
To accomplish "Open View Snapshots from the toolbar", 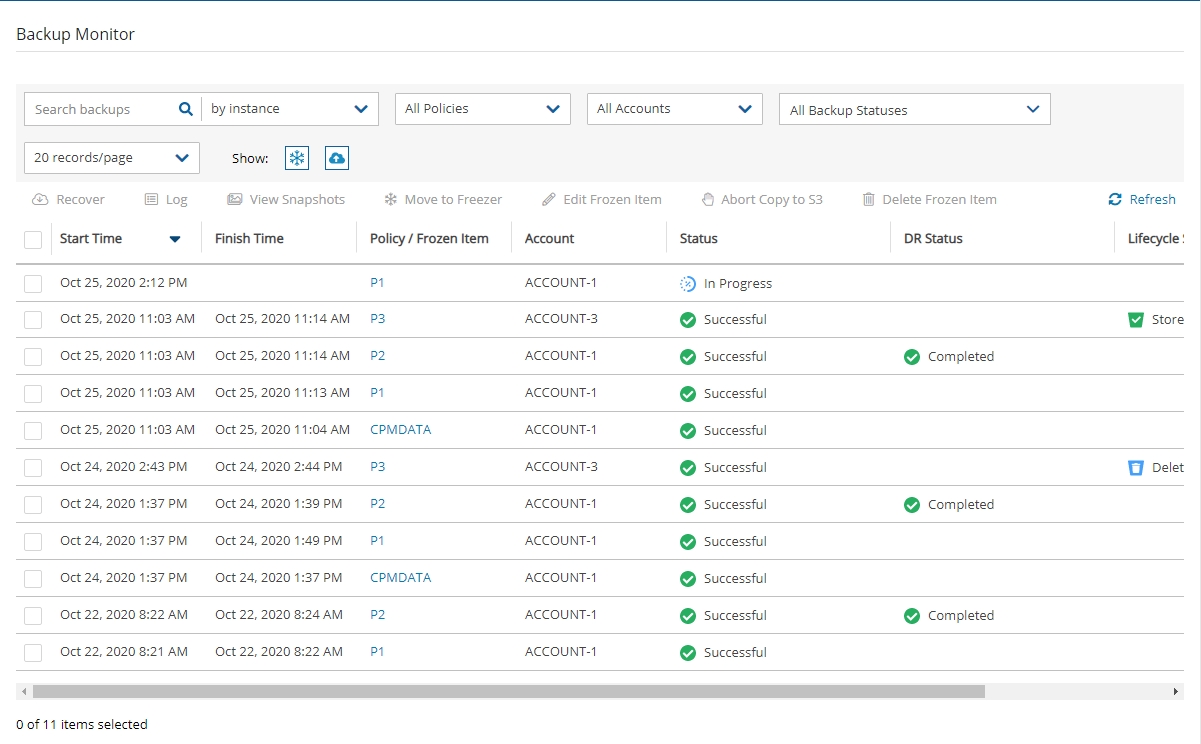I will click(235, 200).
